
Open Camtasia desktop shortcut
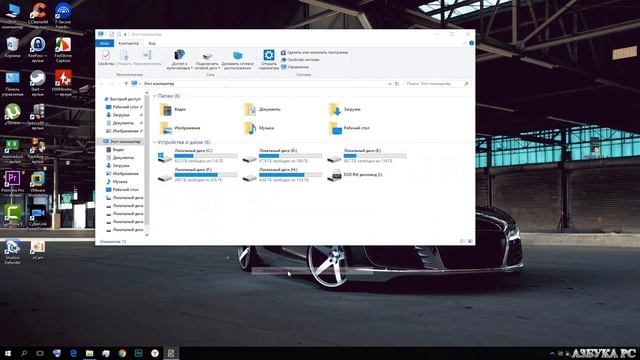click(12, 216)
